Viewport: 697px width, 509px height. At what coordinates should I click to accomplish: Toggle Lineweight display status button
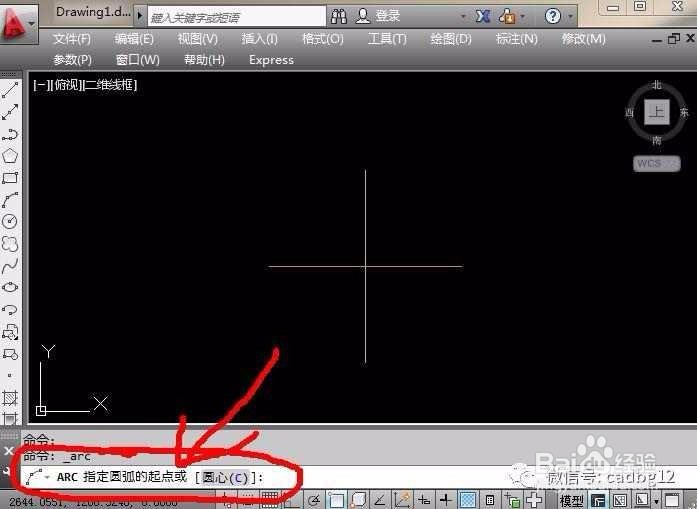(x=446, y=501)
